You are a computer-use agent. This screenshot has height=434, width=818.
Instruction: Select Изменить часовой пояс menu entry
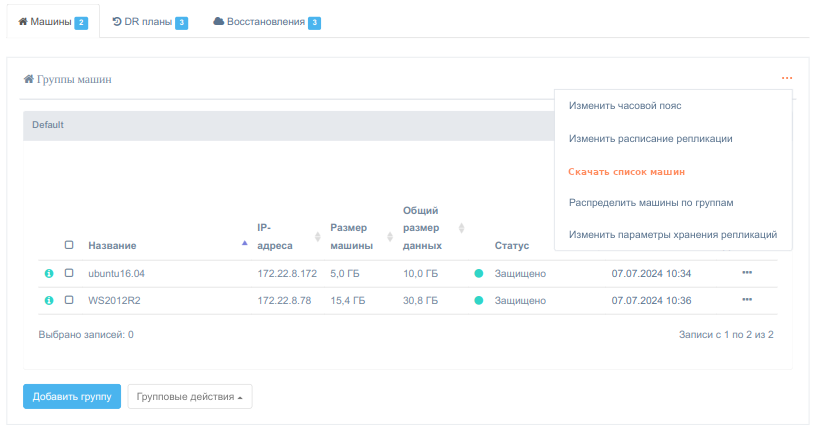pyautogui.click(x=625, y=106)
